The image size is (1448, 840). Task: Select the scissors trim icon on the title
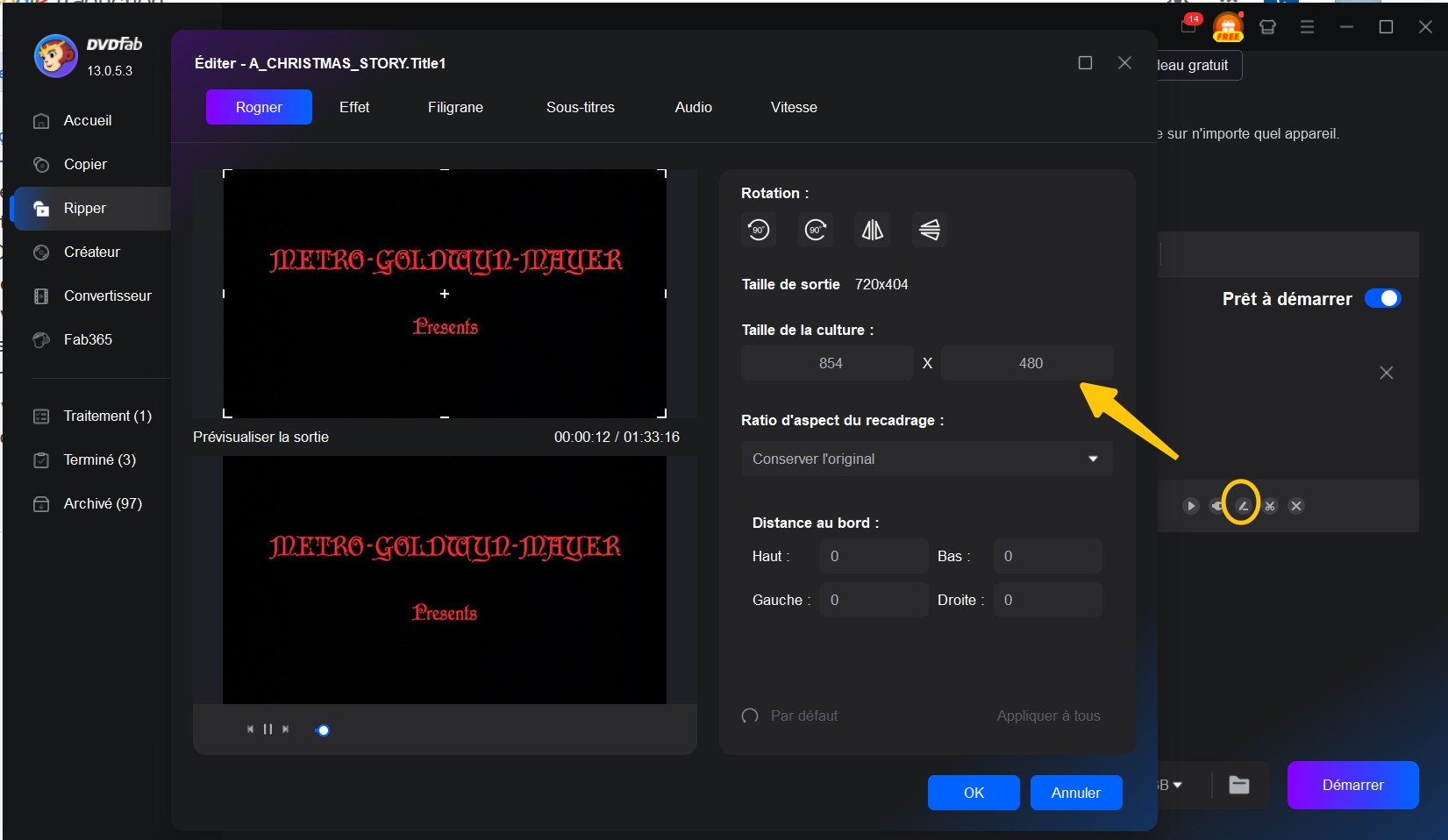click(1269, 506)
